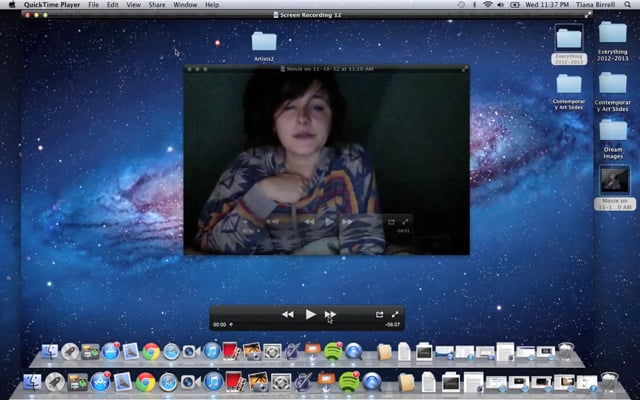Click the 00:00 elapsed time readout
This screenshot has height=400, width=640.
(x=219, y=324)
